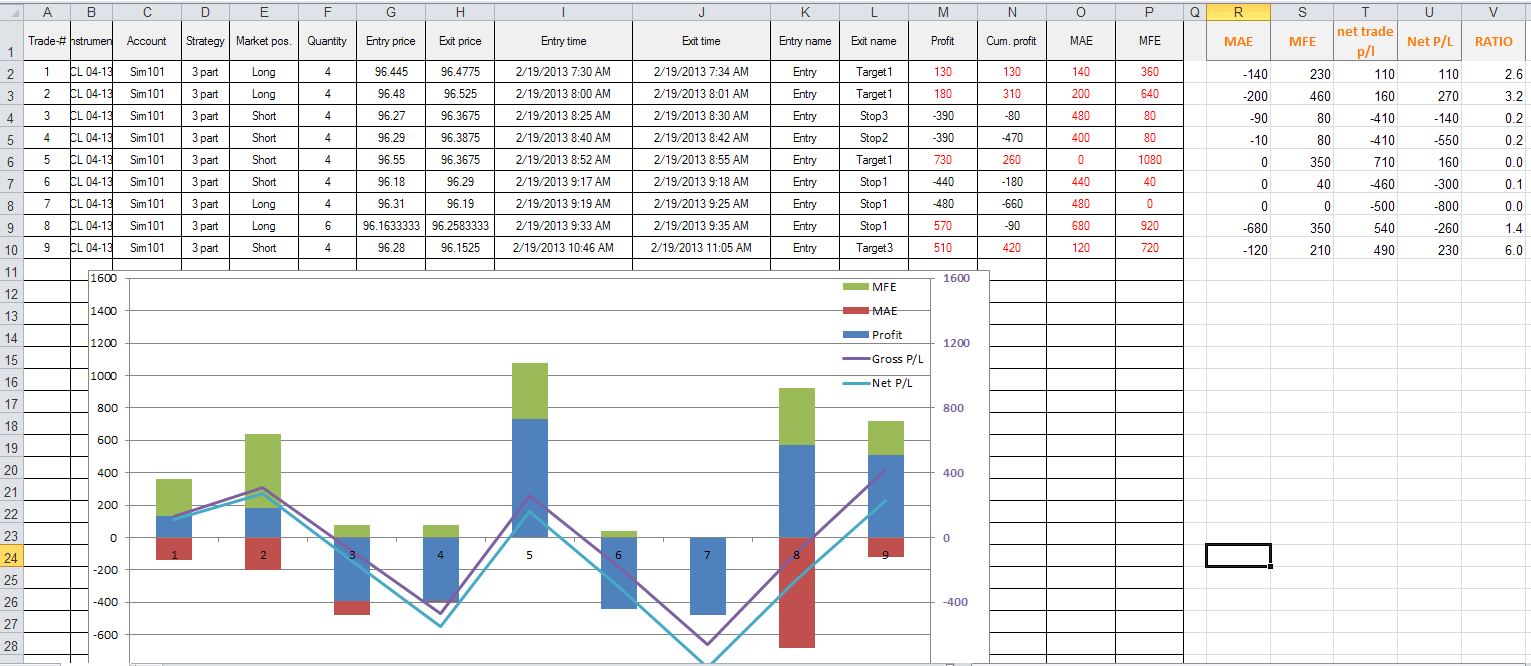This screenshot has height=666, width=1531.
Task: Select MAE cell 680 in column O
Action: tap(1081, 225)
